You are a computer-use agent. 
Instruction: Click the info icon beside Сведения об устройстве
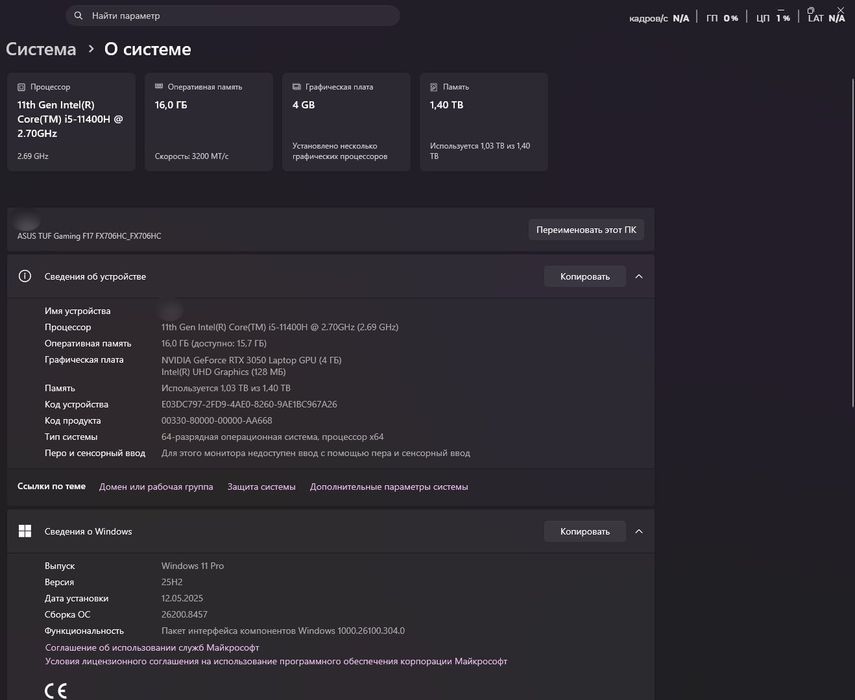coord(25,276)
